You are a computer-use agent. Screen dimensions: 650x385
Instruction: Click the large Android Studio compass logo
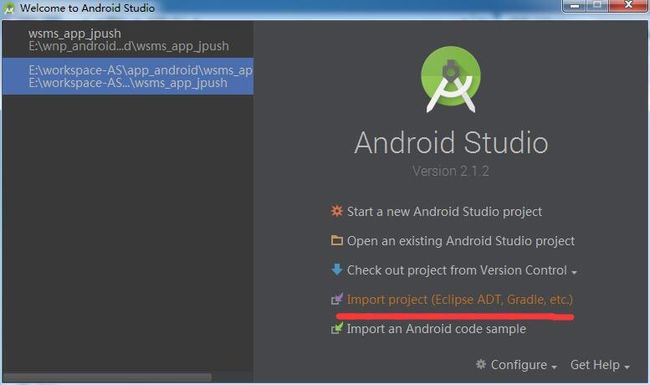click(451, 79)
